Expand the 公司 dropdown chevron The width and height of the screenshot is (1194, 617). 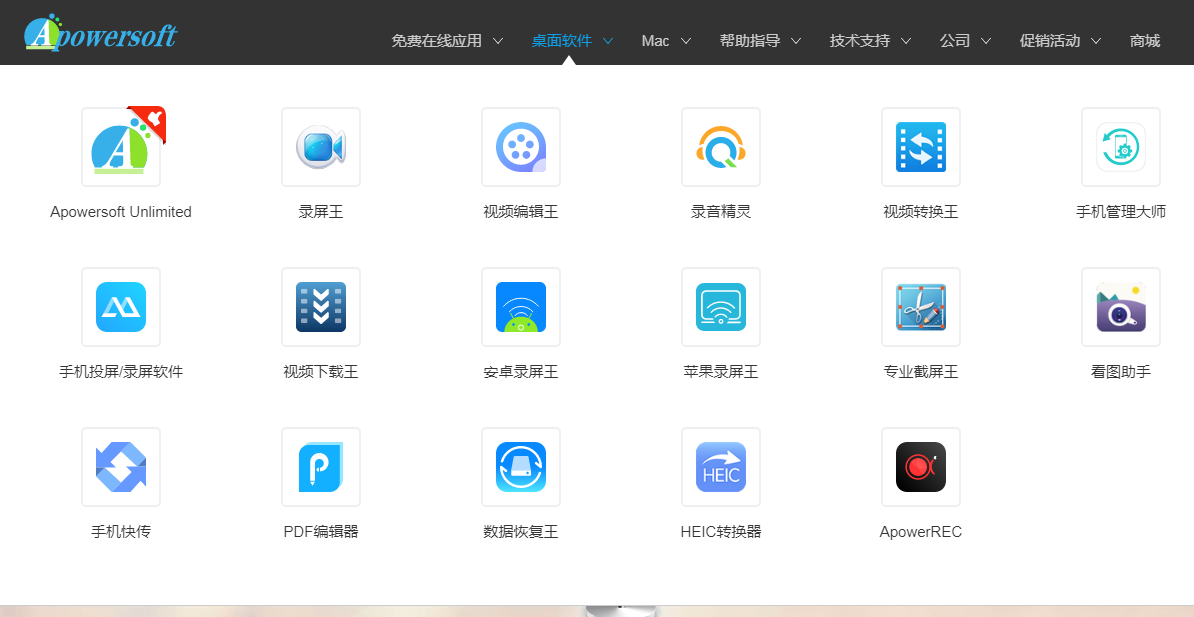(x=985, y=41)
